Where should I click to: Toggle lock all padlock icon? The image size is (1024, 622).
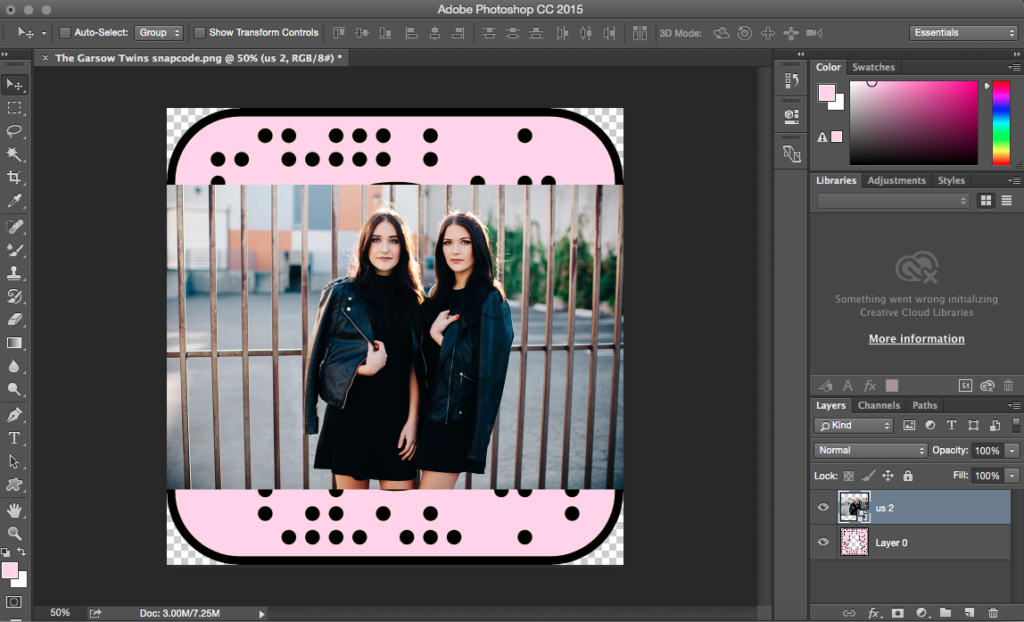pos(908,476)
